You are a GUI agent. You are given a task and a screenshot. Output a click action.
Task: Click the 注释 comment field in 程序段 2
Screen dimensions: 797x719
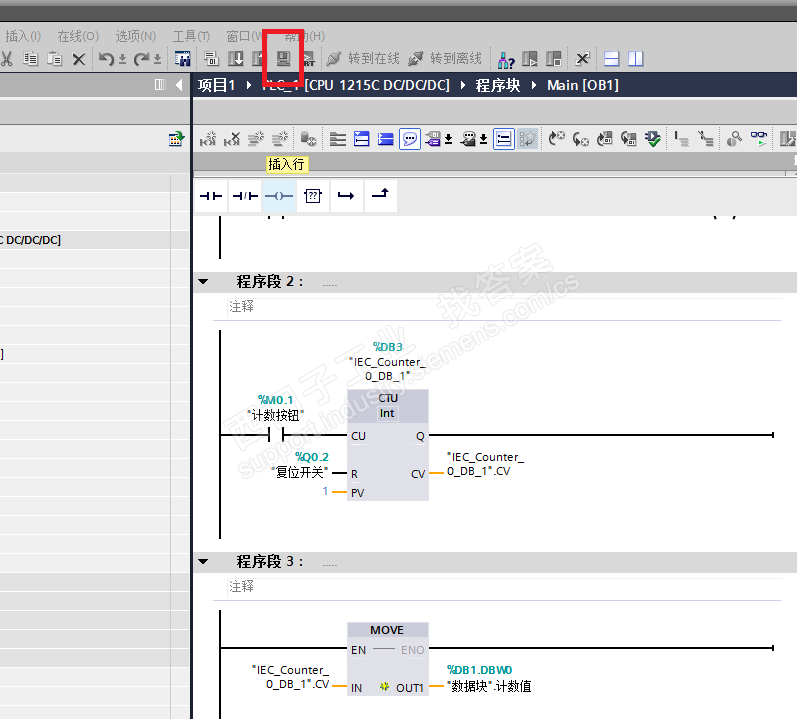pyautogui.click(x=504, y=306)
